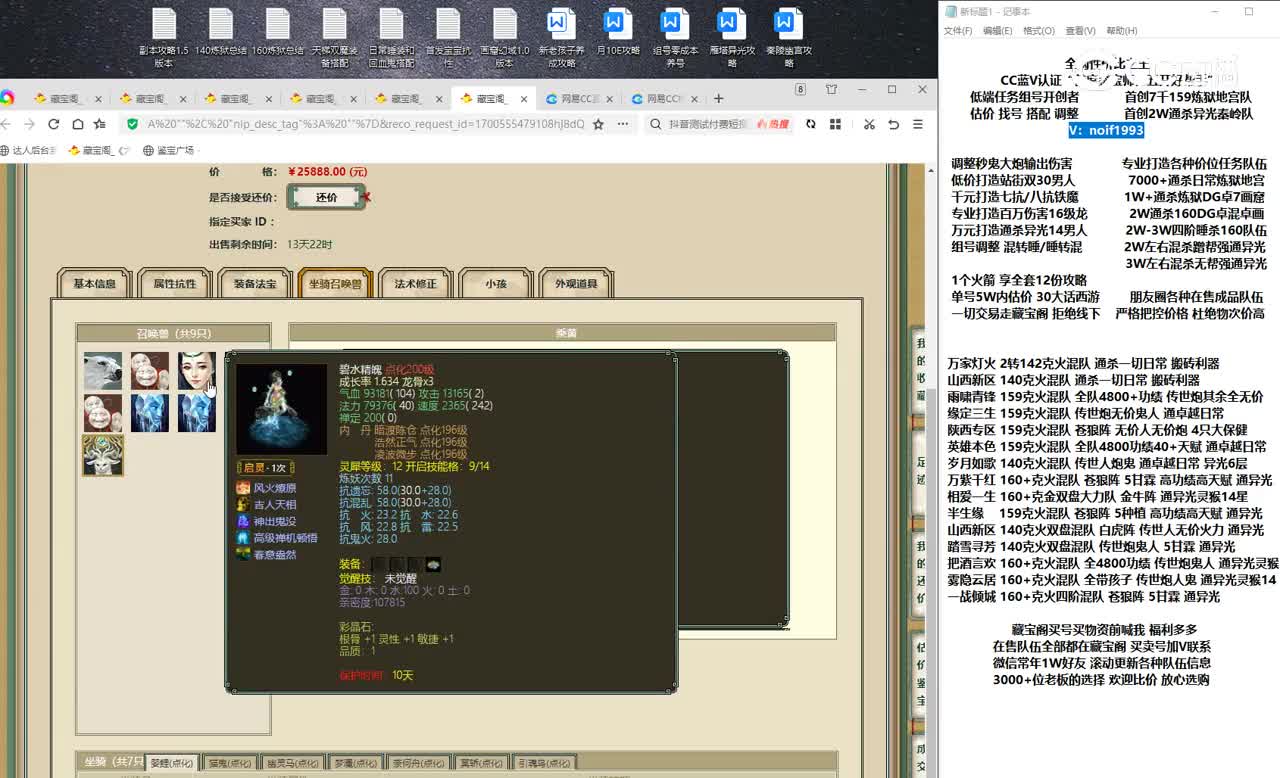
Task: Click the 风火燎原 skill icon
Action: pyautogui.click(x=243, y=488)
